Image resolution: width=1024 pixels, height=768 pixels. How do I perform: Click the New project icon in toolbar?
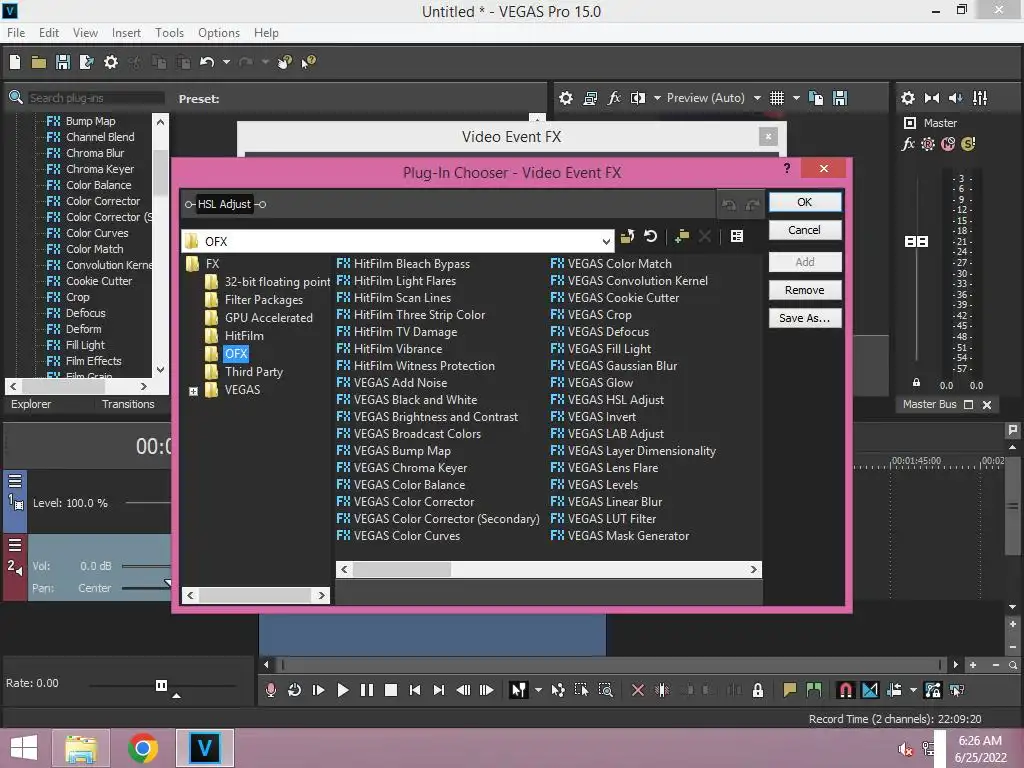[15, 62]
